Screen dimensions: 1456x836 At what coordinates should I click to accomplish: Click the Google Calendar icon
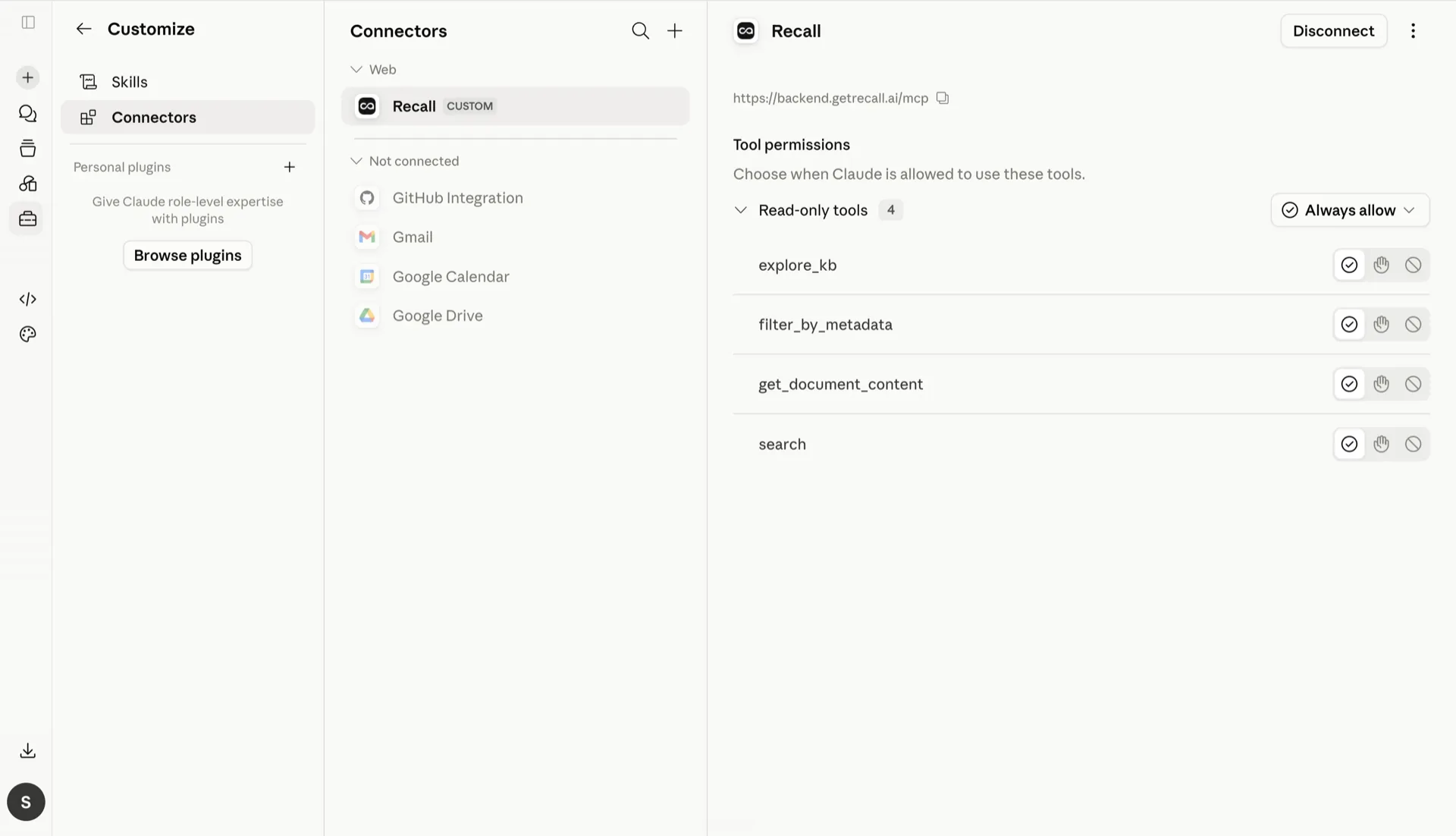click(x=367, y=277)
